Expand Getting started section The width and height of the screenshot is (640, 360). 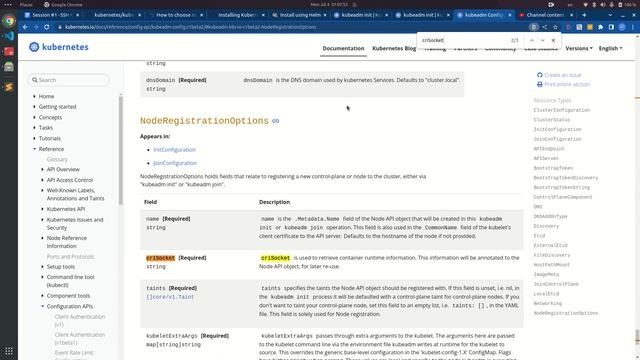tap(34, 107)
